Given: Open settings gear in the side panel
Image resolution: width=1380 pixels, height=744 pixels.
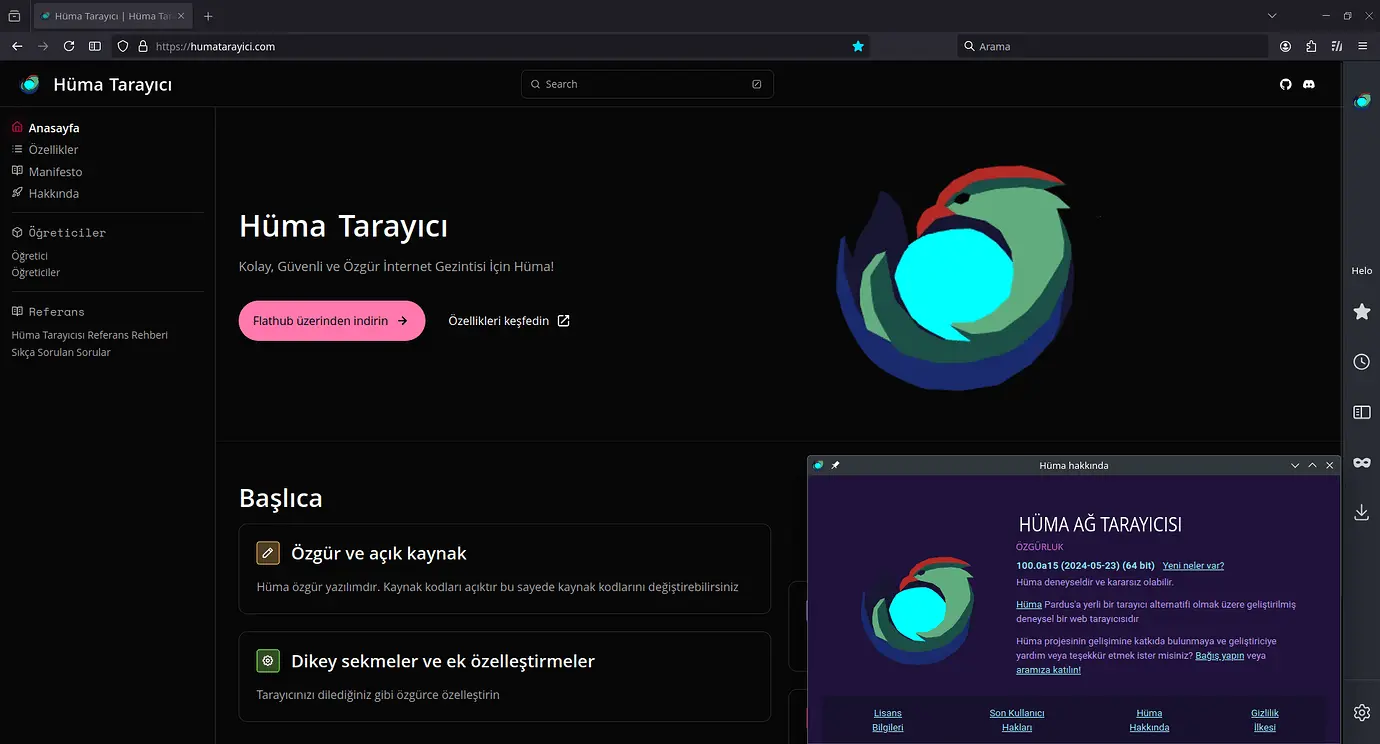Looking at the screenshot, I should [1362, 712].
